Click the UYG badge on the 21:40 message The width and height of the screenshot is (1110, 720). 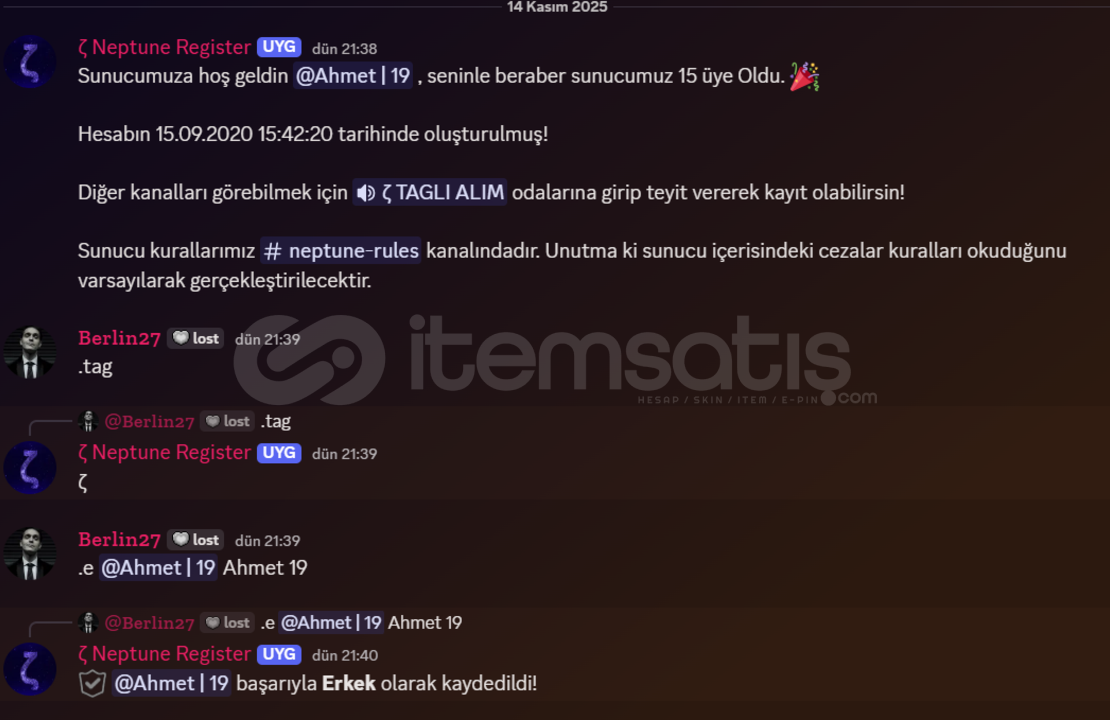(x=279, y=654)
